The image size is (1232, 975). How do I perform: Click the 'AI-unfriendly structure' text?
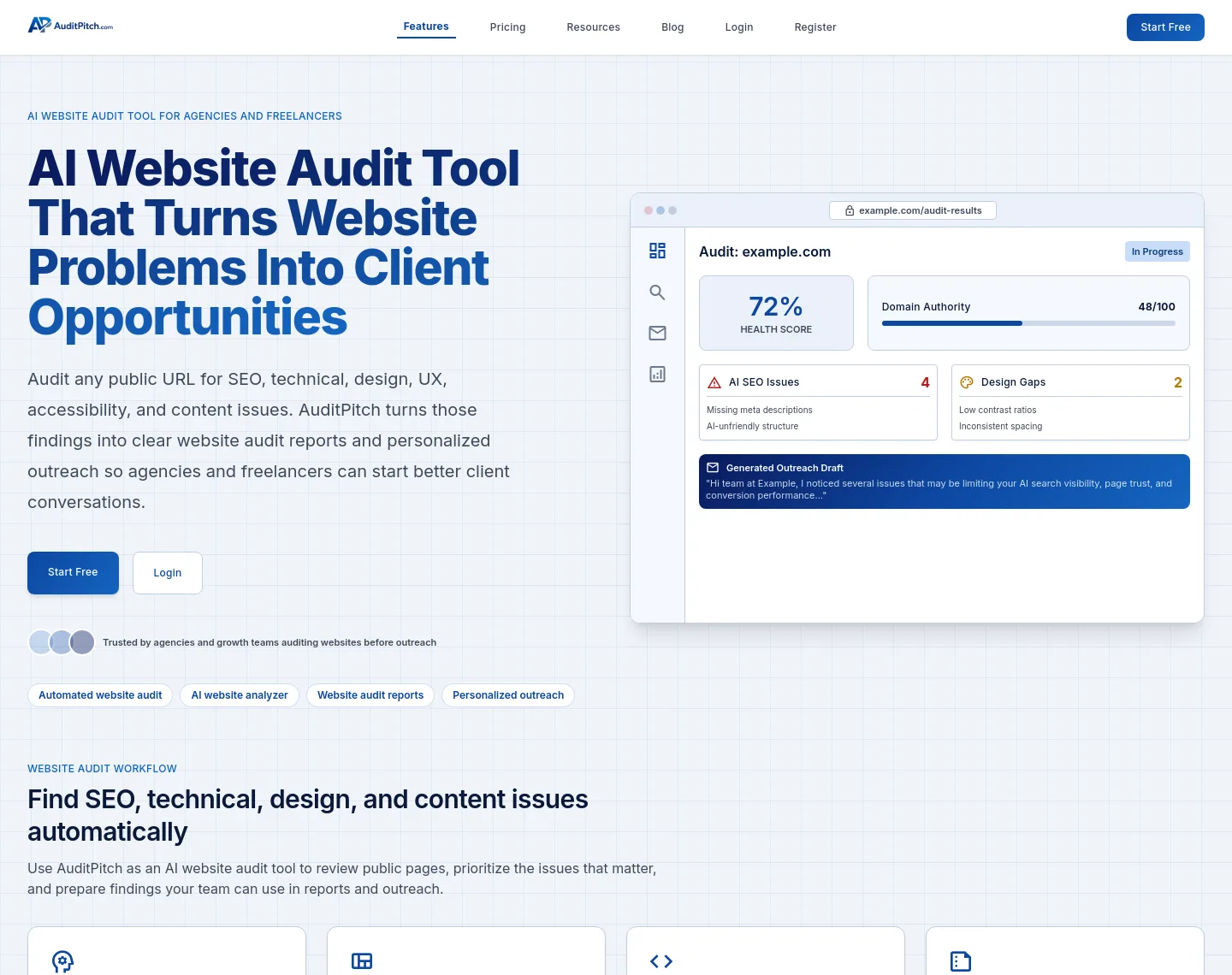(753, 427)
